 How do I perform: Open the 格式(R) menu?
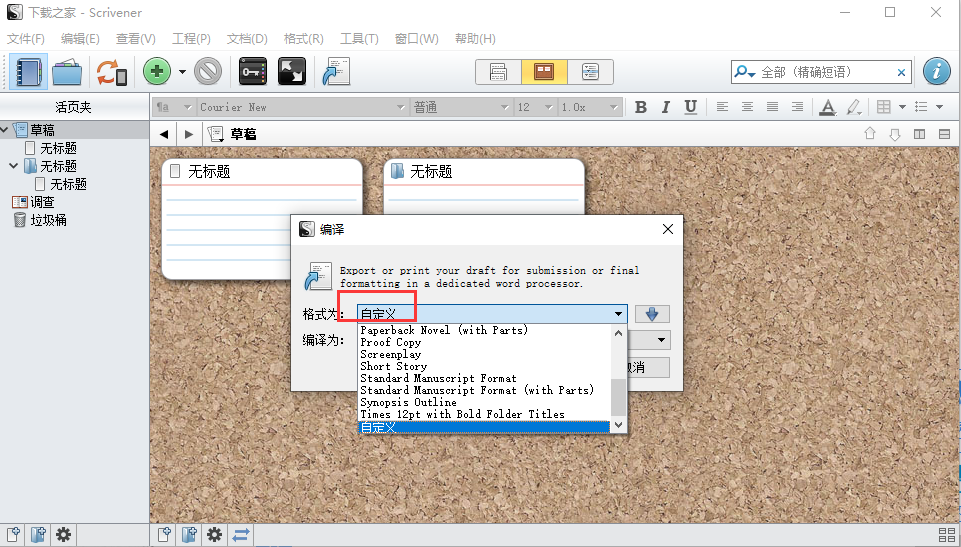303,39
